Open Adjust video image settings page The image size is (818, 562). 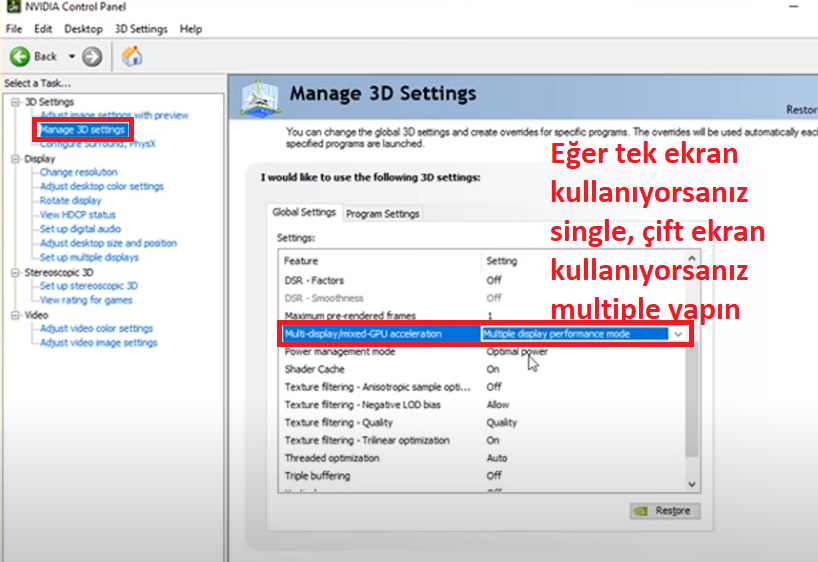pyautogui.click(x=99, y=343)
